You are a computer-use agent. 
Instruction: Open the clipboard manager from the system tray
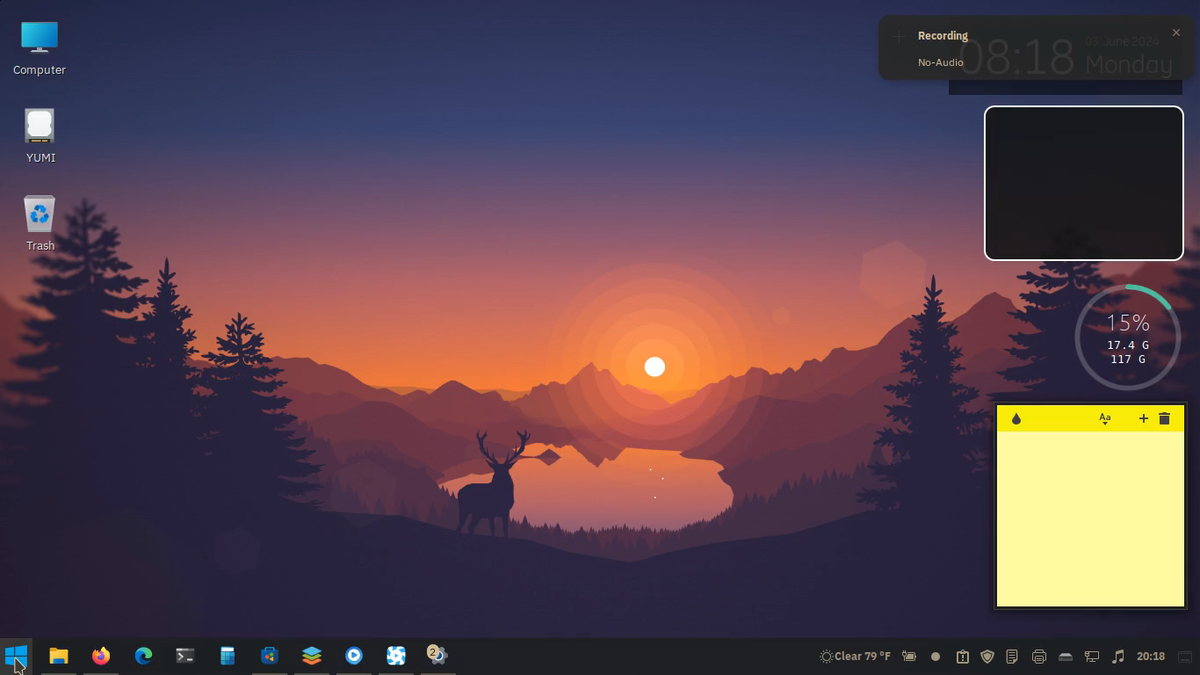pyautogui.click(x=962, y=656)
